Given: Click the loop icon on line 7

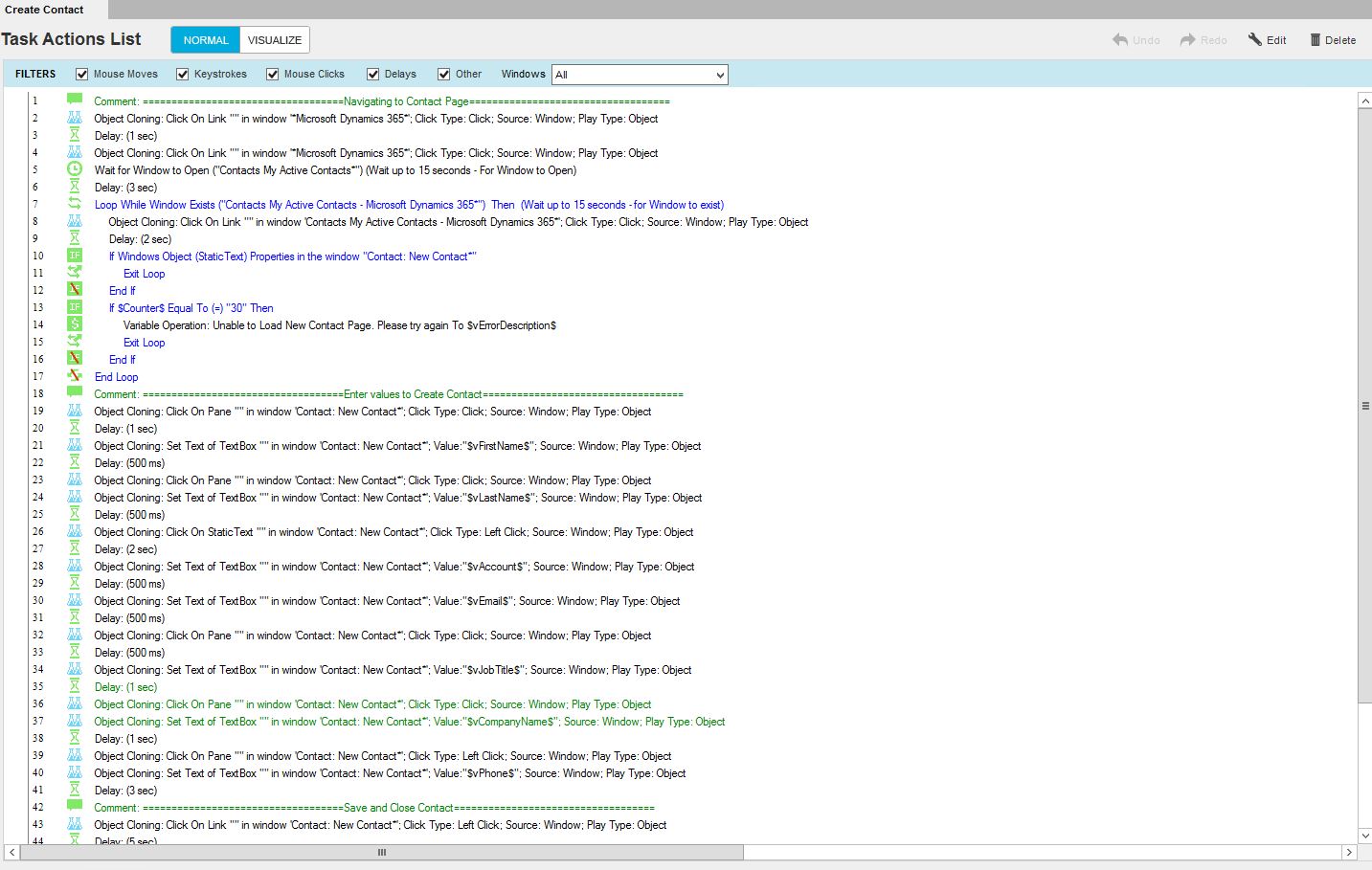Looking at the screenshot, I should click(75, 204).
